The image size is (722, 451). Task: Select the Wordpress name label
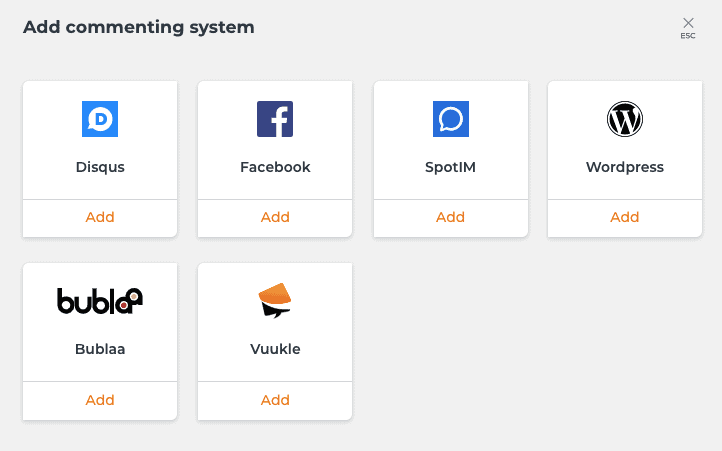click(x=625, y=167)
